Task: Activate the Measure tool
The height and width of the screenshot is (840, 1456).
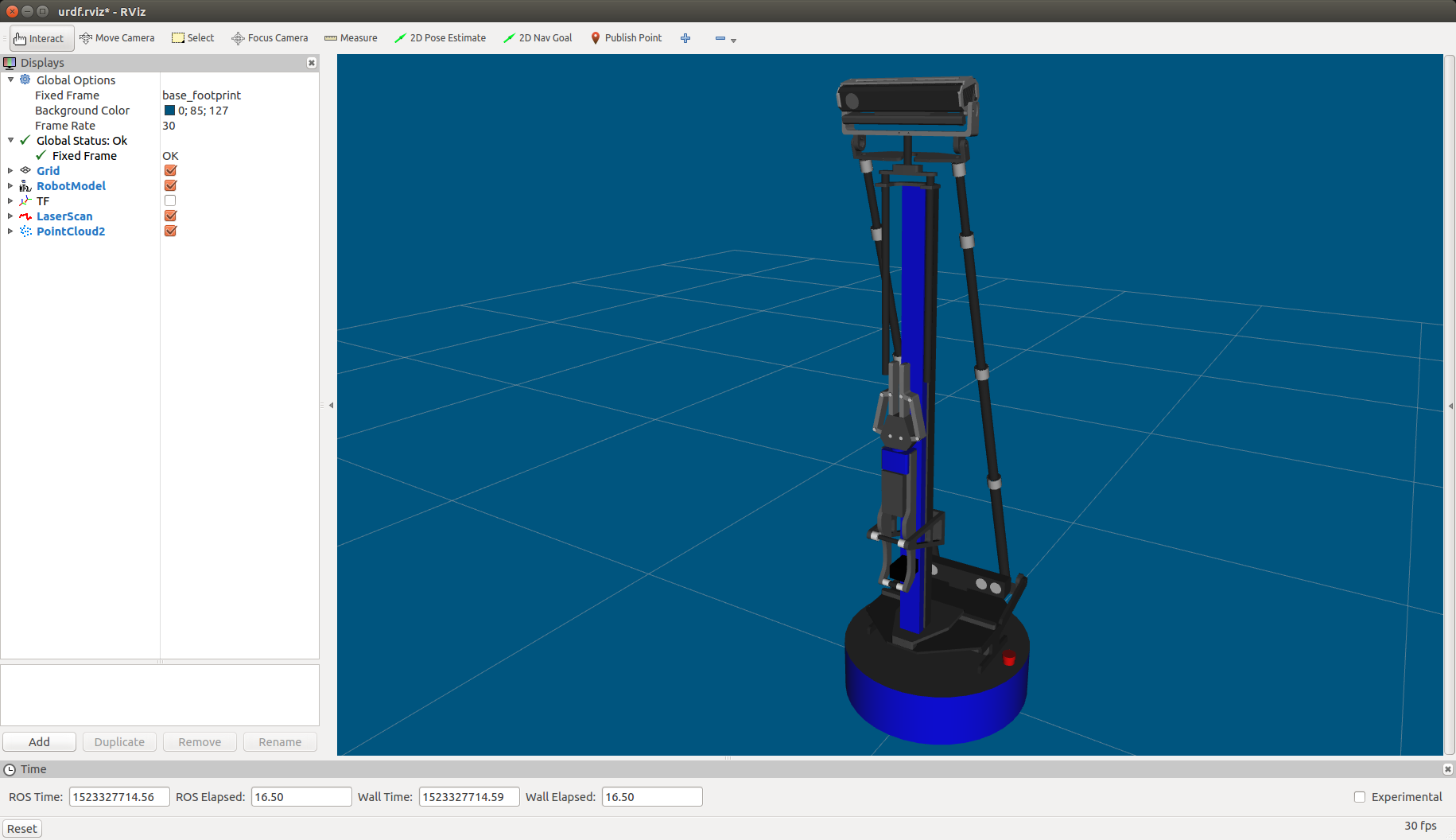Action: (x=351, y=38)
